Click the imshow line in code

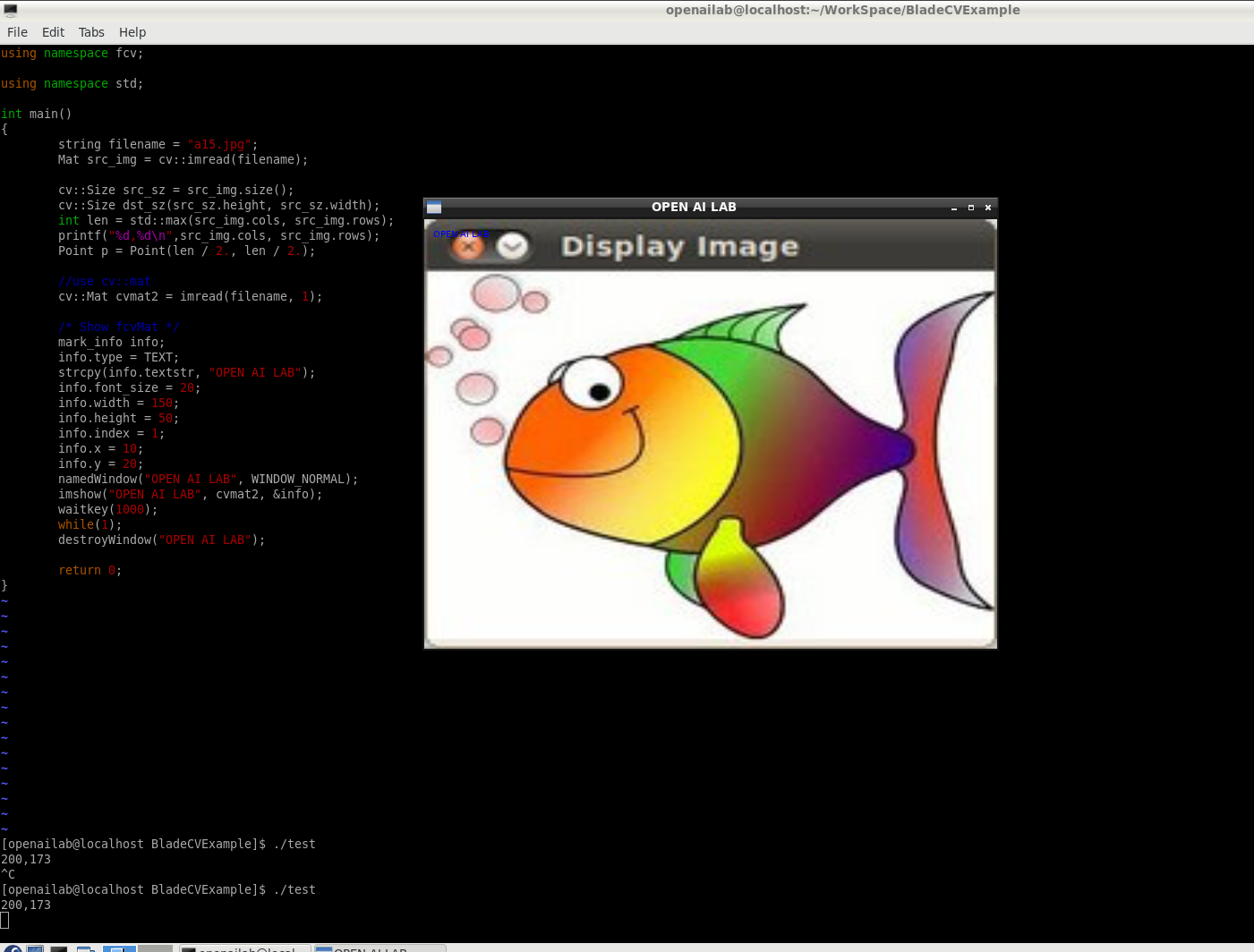(x=190, y=494)
